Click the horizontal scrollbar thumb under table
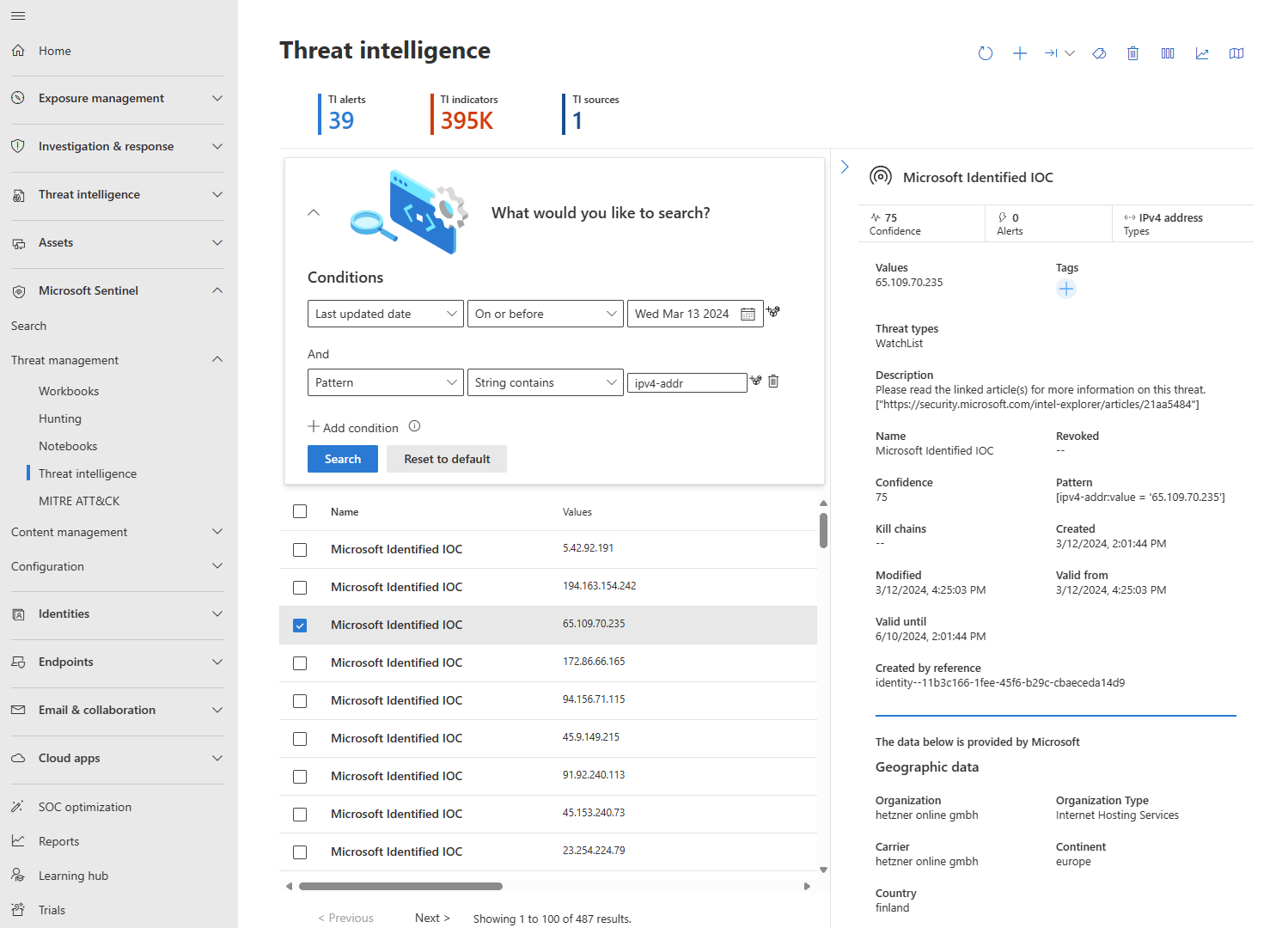The height and width of the screenshot is (928, 1288). [x=400, y=886]
